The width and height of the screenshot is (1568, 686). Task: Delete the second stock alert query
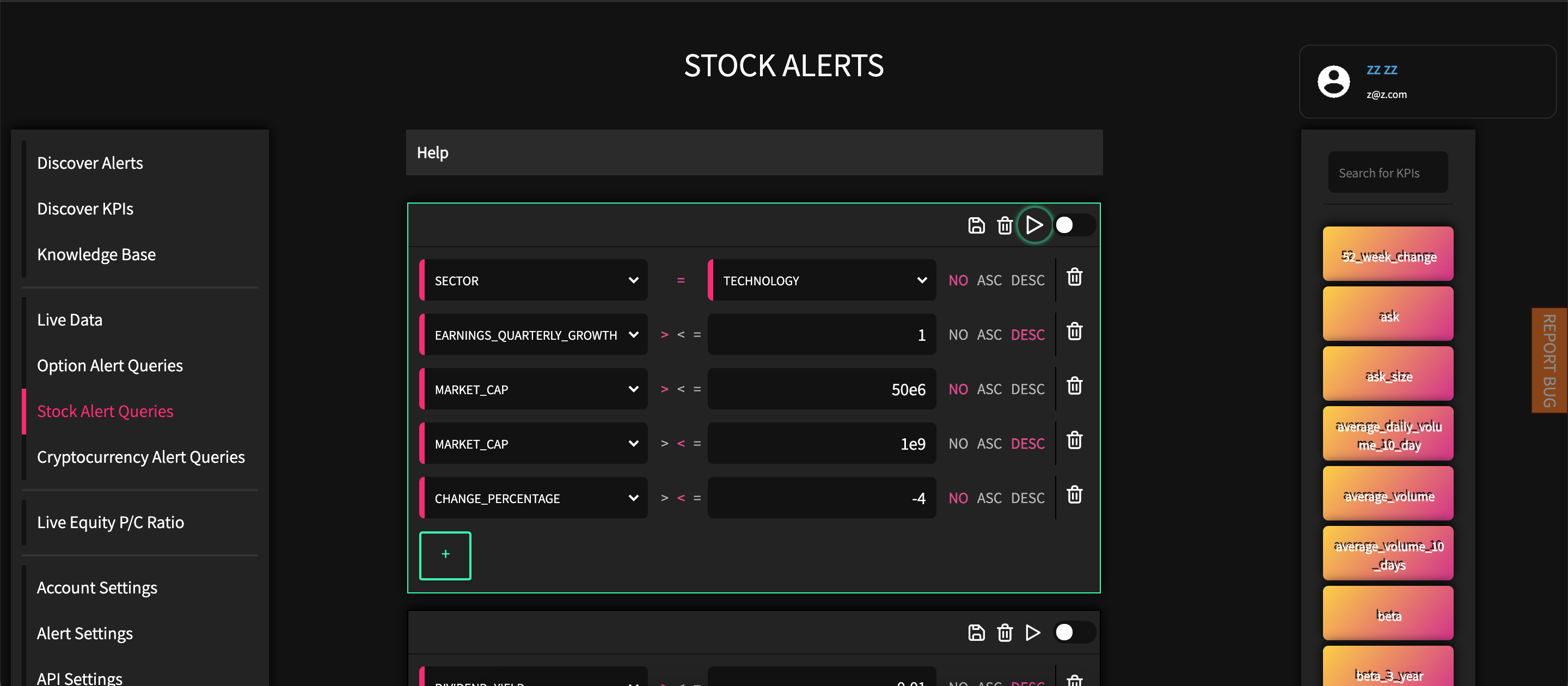pyautogui.click(x=1005, y=633)
